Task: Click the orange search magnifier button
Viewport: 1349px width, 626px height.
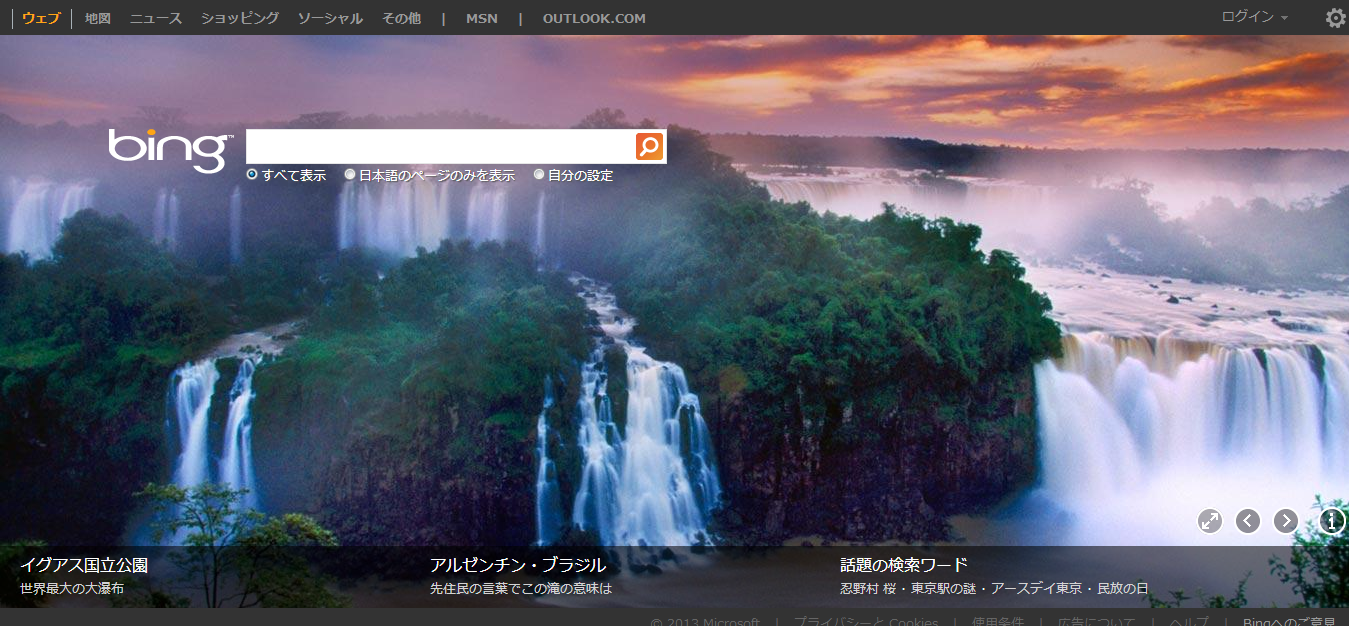Action: tap(649, 146)
